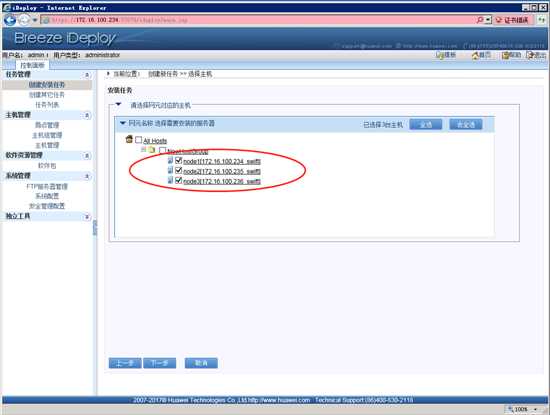Click the Breeze iDeploy logo
550x415 pixels.
65,38
